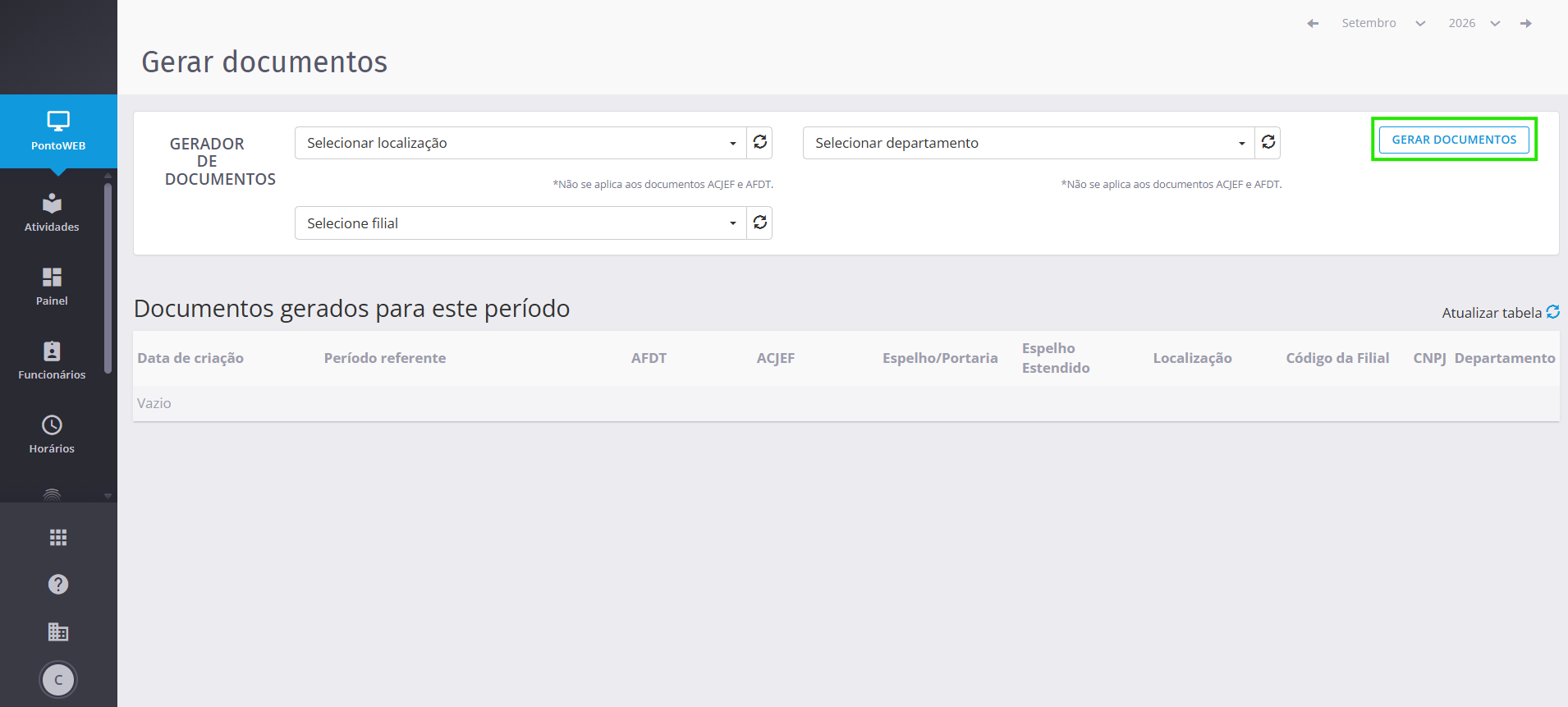The width and height of the screenshot is (1568, 707).
Task: Open Horários clock icon
Action: click(x=52, y=425)
